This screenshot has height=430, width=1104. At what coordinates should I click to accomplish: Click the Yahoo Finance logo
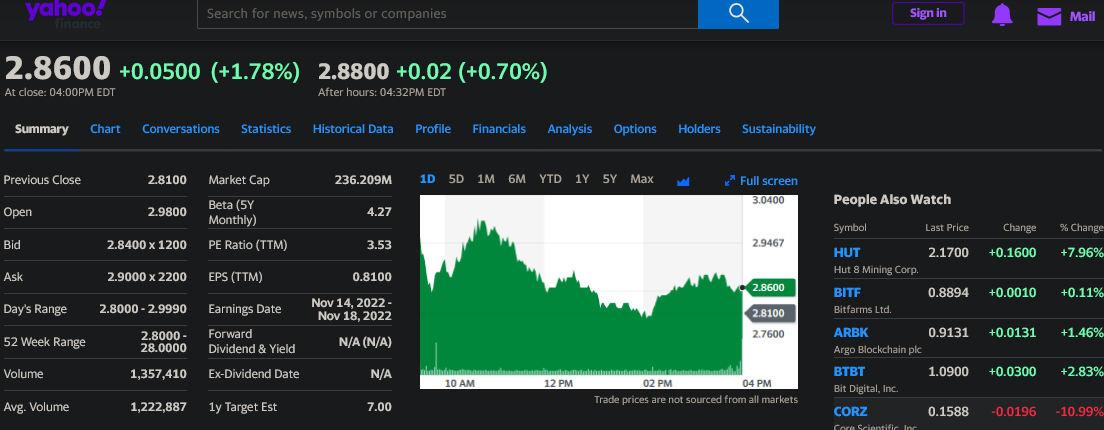coord(66,12)
